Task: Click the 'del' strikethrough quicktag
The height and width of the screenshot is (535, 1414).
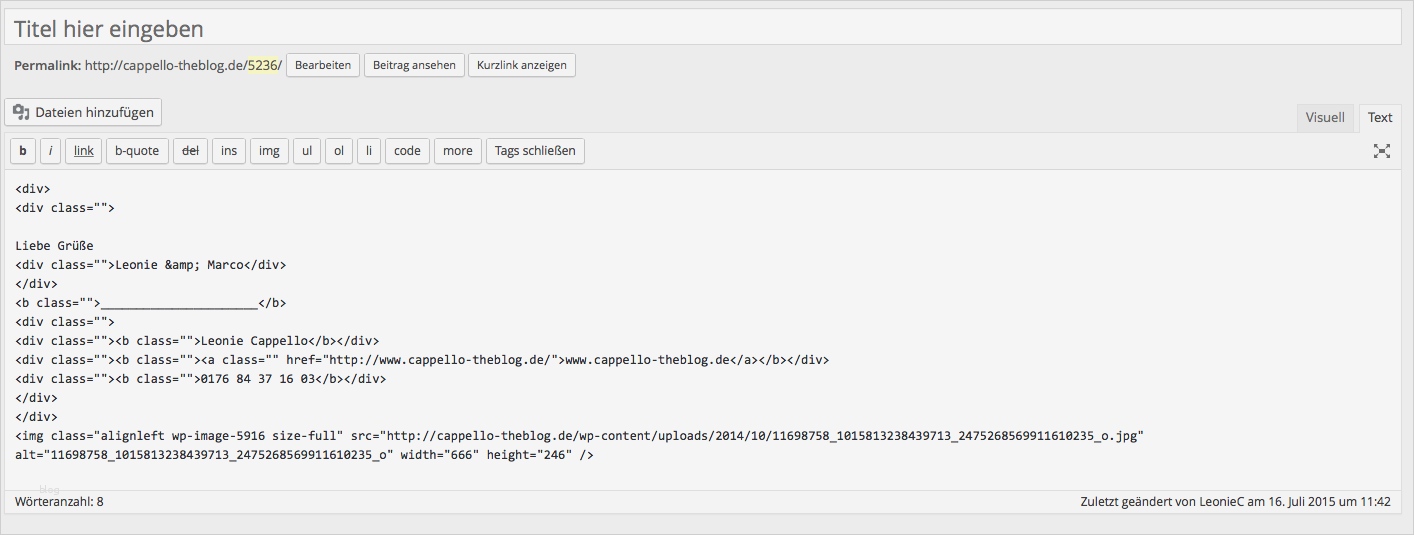Action: pos(190,151)
